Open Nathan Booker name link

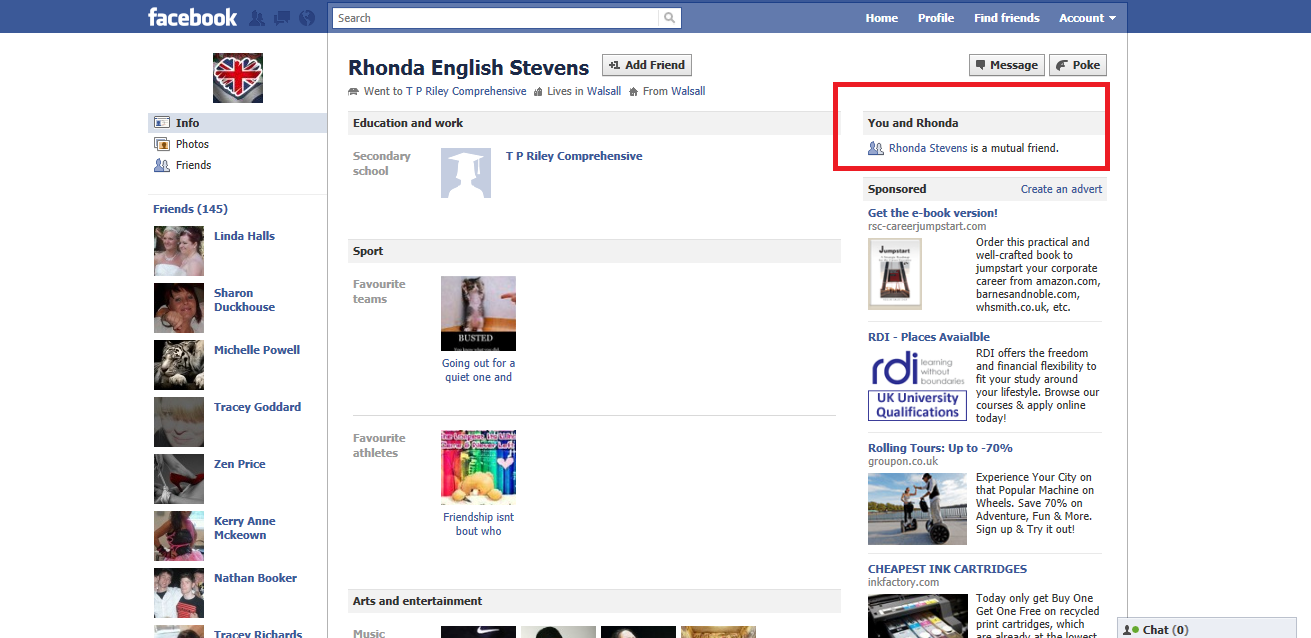point(255,578)
